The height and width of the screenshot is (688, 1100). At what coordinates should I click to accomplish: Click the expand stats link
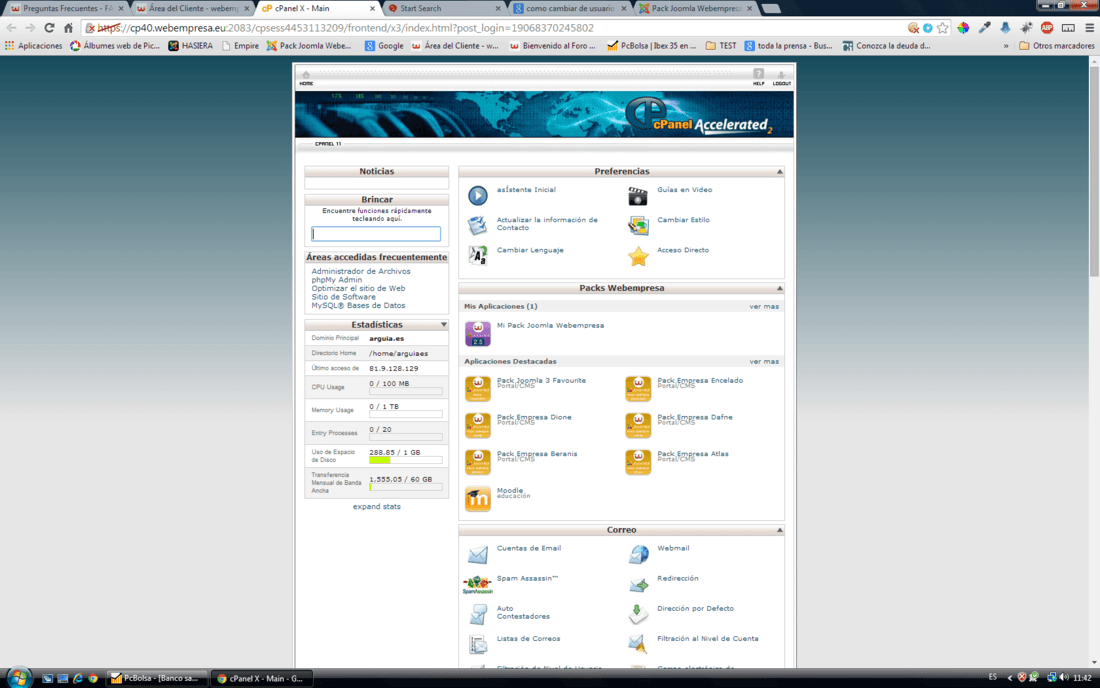[377, 506]
